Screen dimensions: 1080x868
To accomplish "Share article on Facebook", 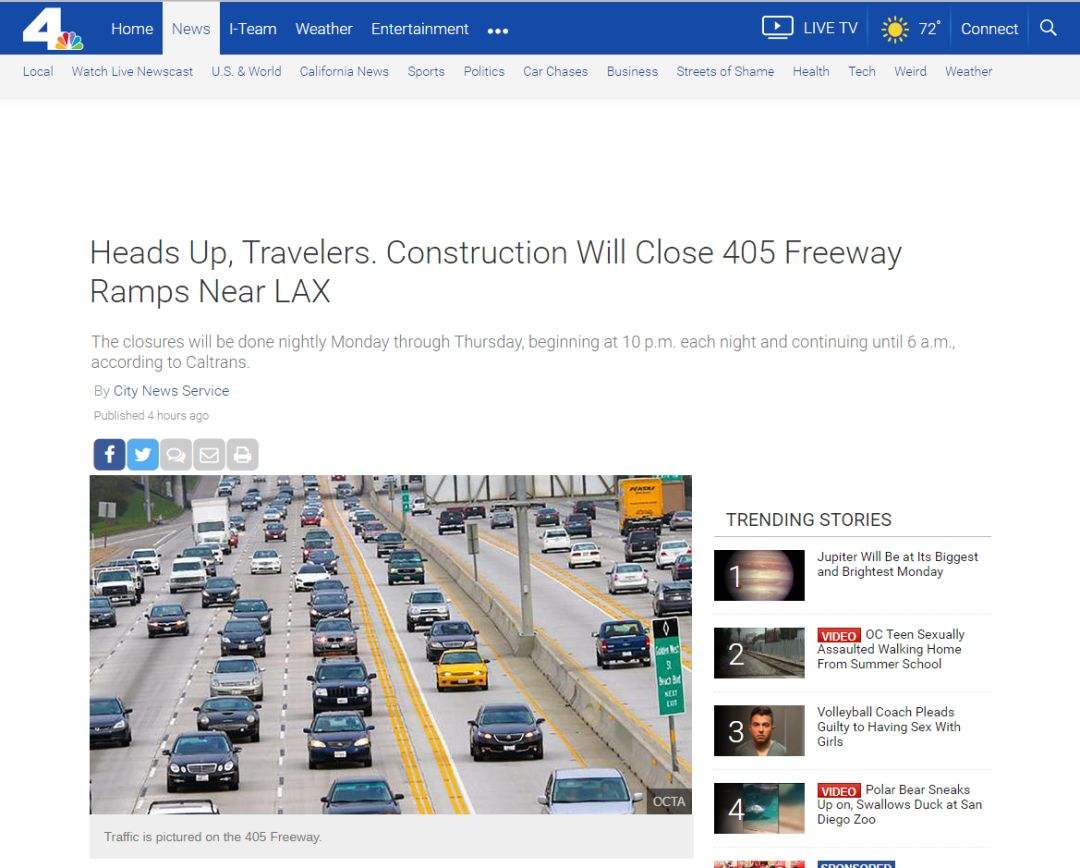I will [x=110, y=455].
